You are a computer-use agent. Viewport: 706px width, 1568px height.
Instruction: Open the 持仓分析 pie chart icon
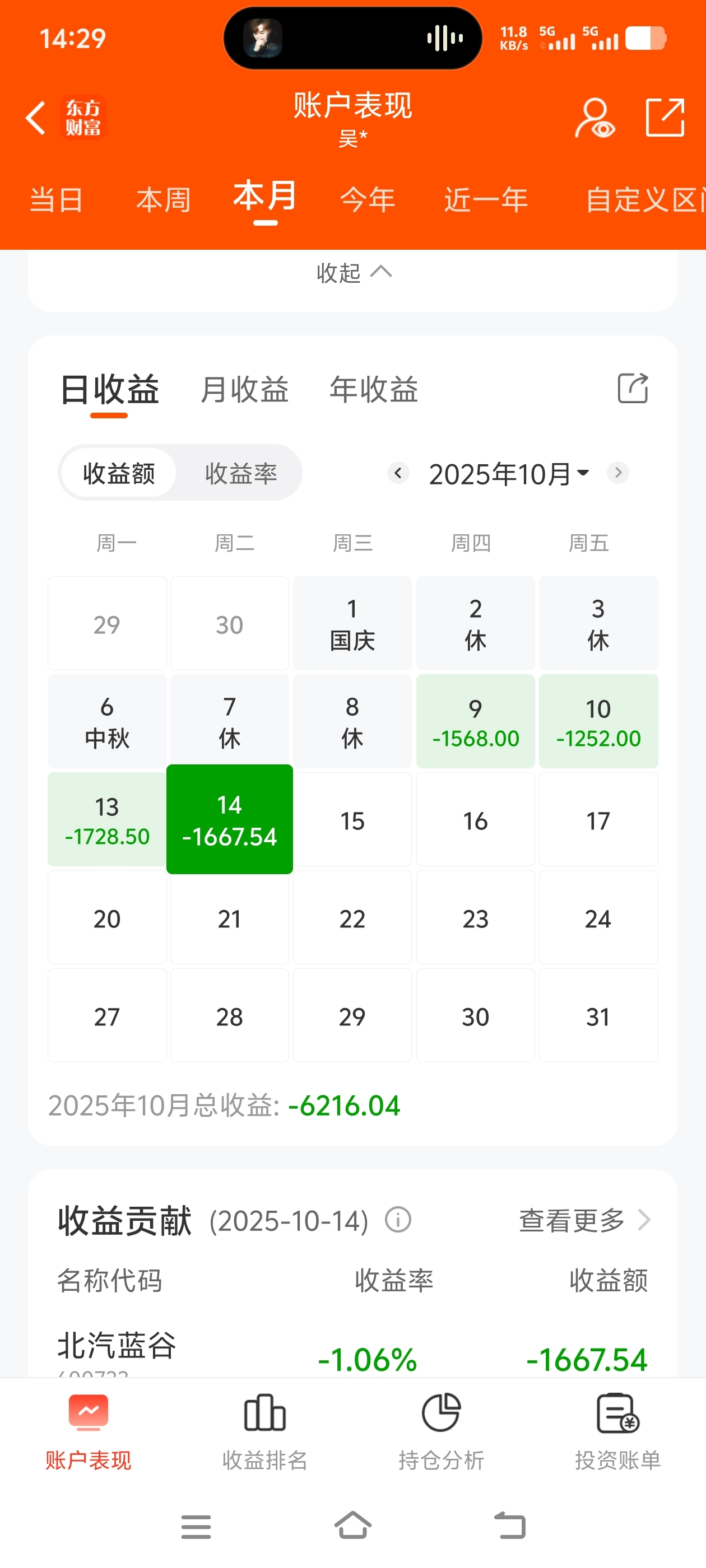pyautogui.click(x=441, y=1413)
